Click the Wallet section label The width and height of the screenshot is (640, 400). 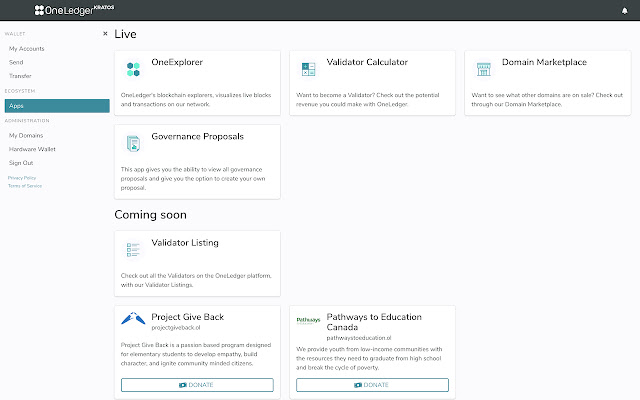15,34
